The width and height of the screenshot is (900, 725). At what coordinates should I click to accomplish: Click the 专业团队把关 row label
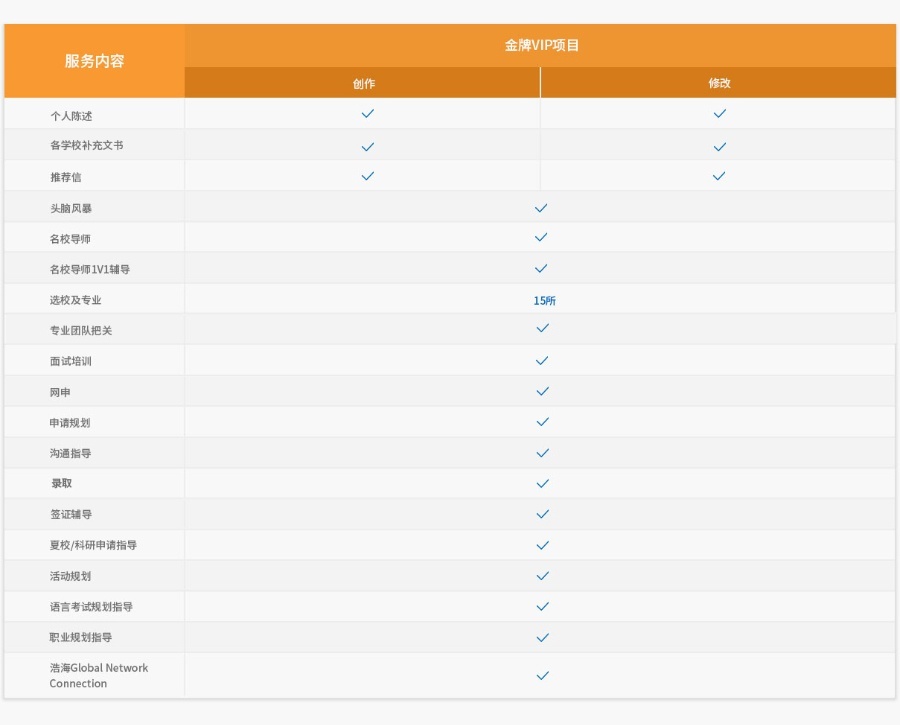coord(81,330)
